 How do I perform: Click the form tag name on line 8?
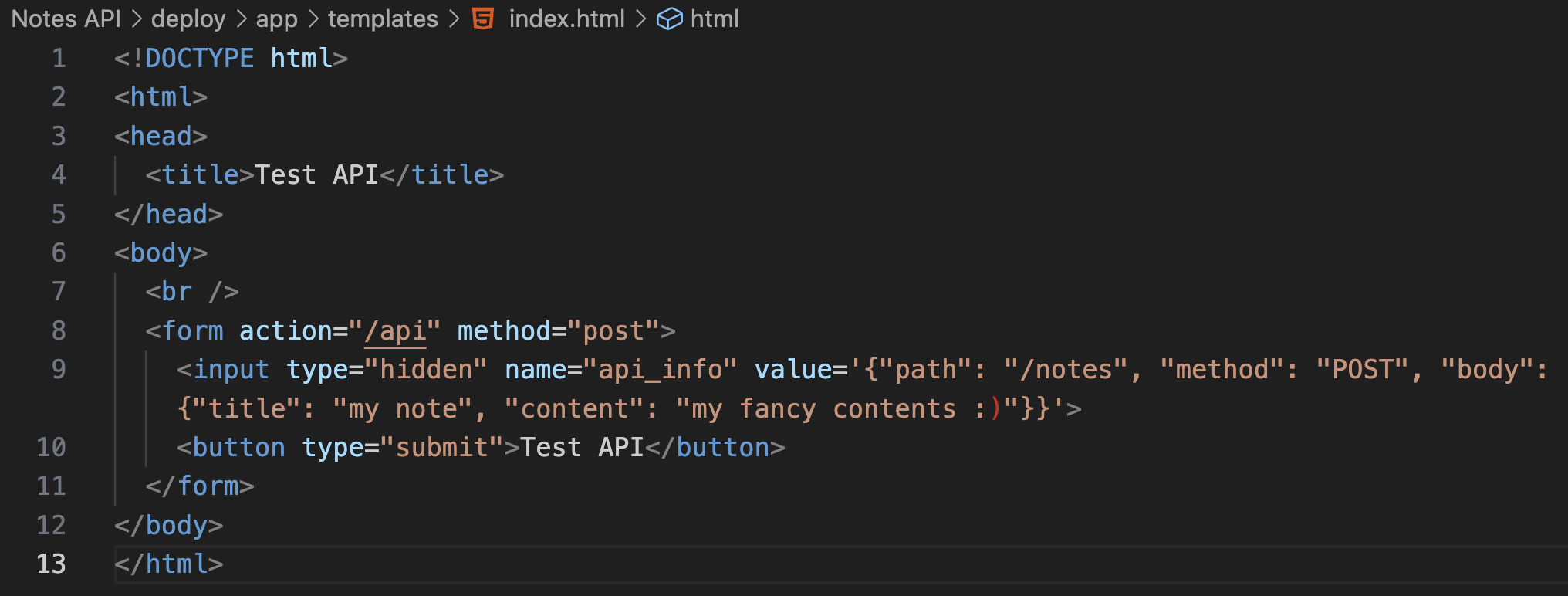(x=192, y=331)
